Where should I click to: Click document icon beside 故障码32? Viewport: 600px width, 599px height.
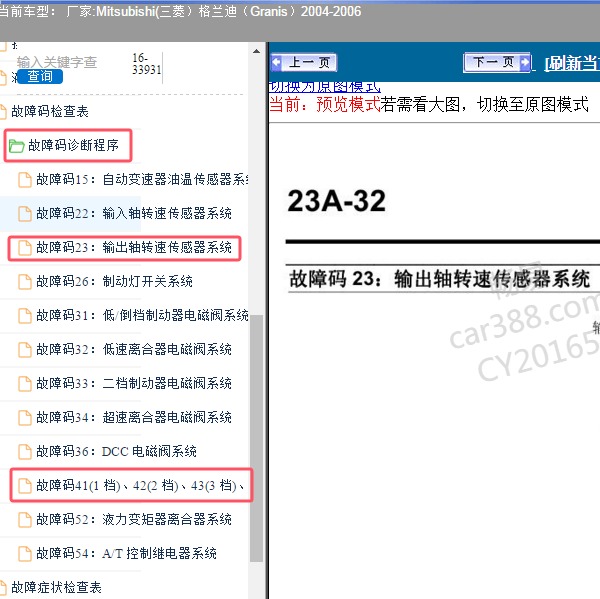25,350
